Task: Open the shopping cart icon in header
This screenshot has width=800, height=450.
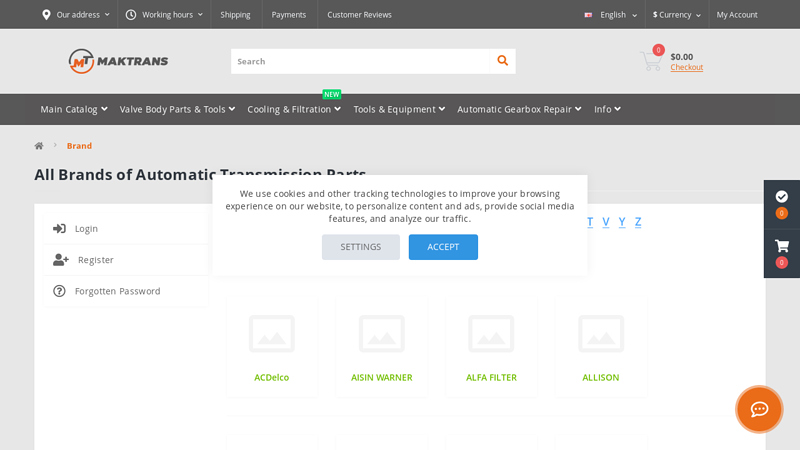Action: [651, 61]
